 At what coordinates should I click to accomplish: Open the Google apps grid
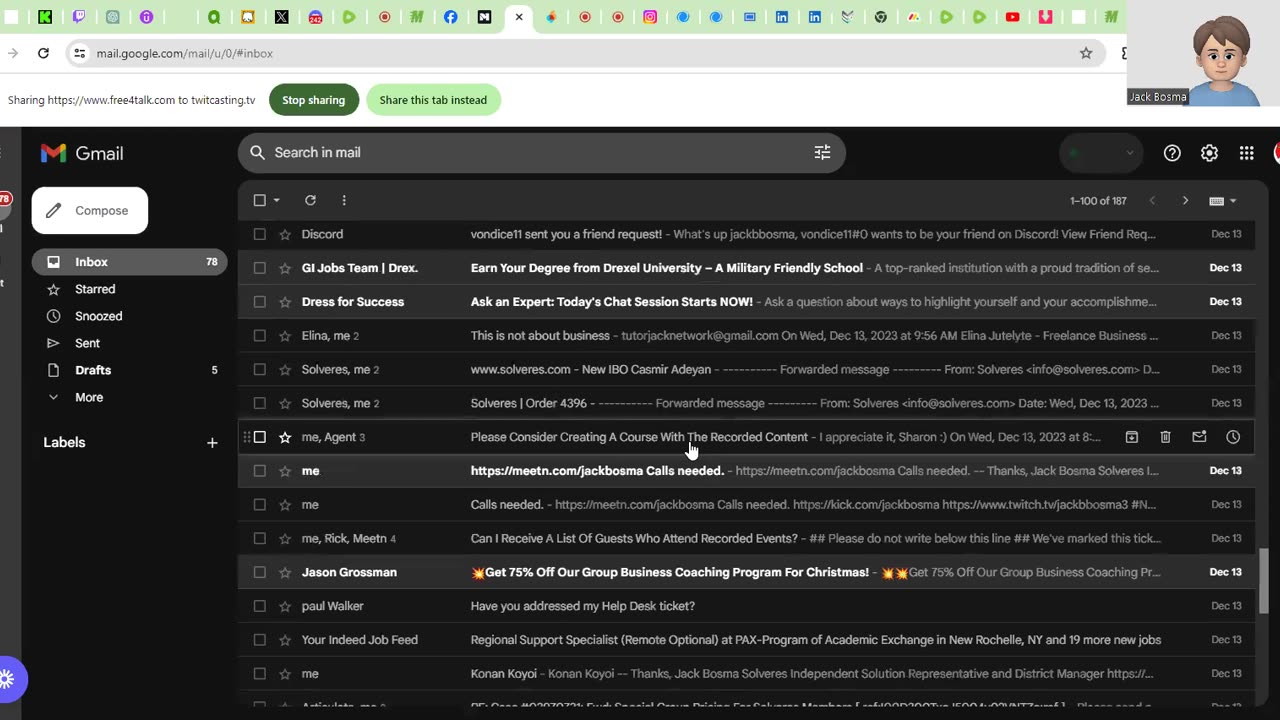coord(1246,153)
